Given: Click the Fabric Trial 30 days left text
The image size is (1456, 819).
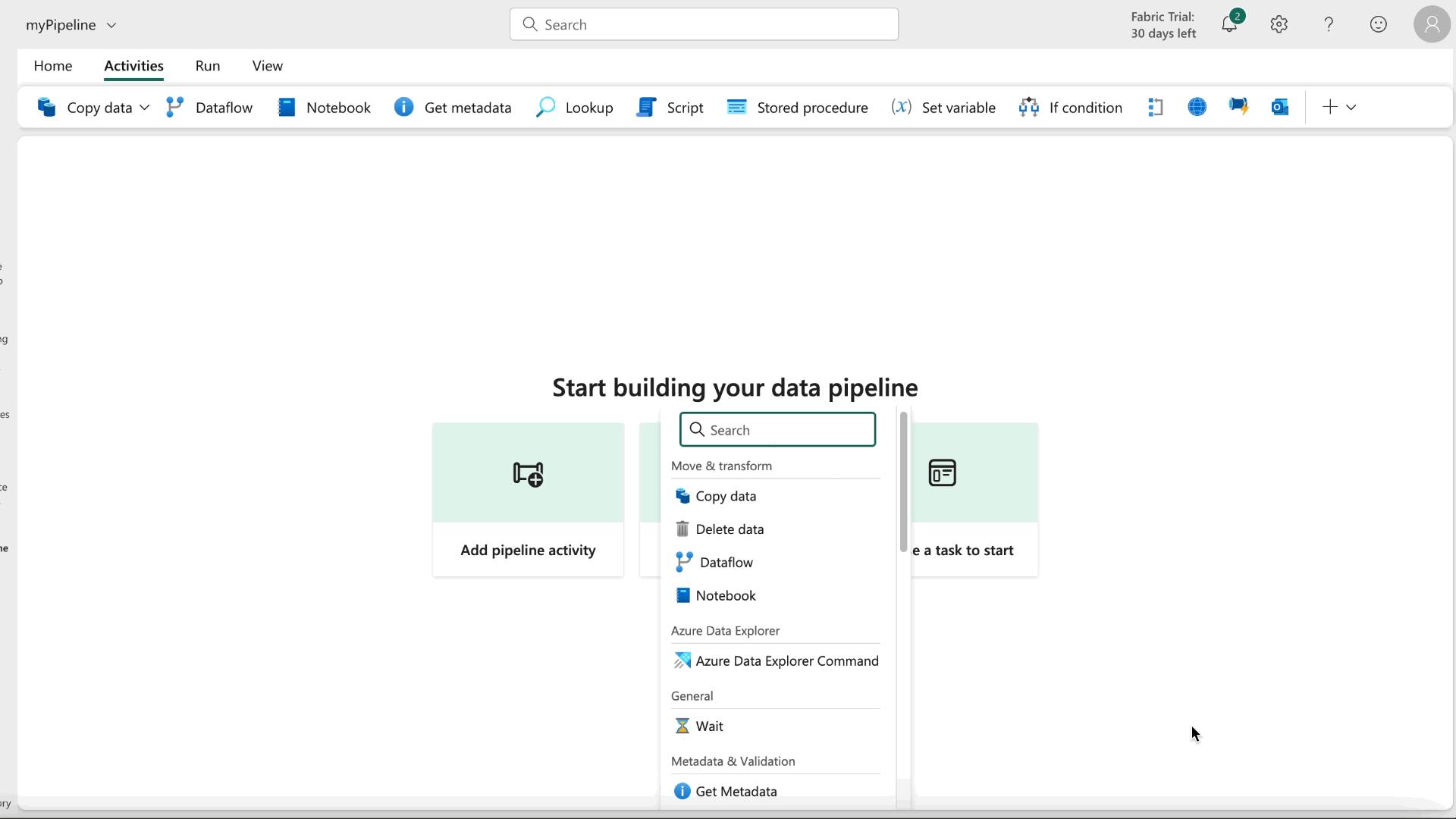Looking at the screenshot, I should click(x=1163, y=25).
